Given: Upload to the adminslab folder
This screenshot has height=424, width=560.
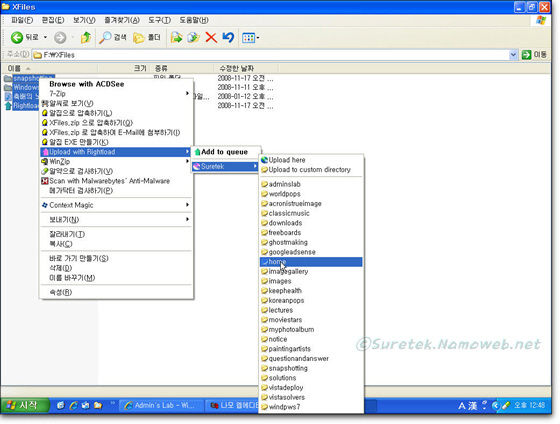Looking at the screenshot, I should coord(311,184).
